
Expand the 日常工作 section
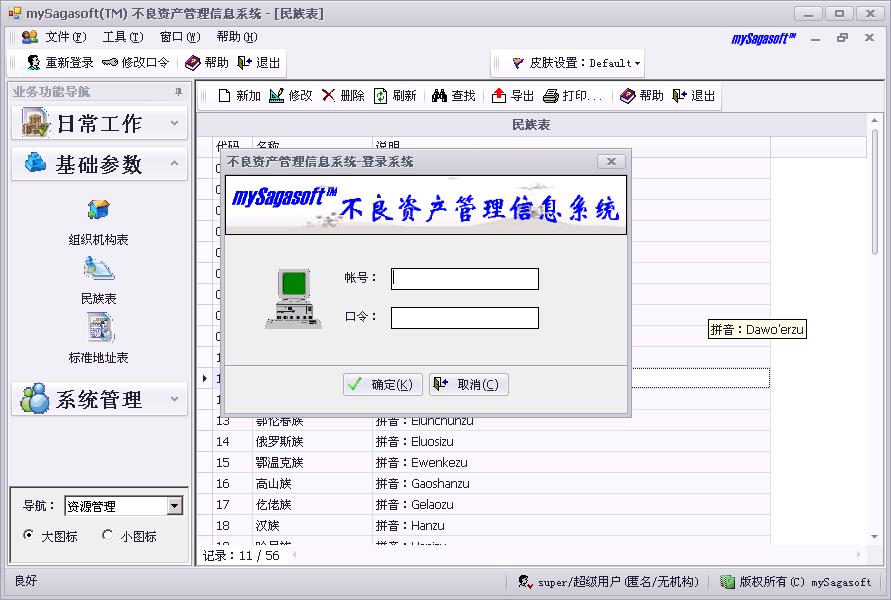(99, 123)
